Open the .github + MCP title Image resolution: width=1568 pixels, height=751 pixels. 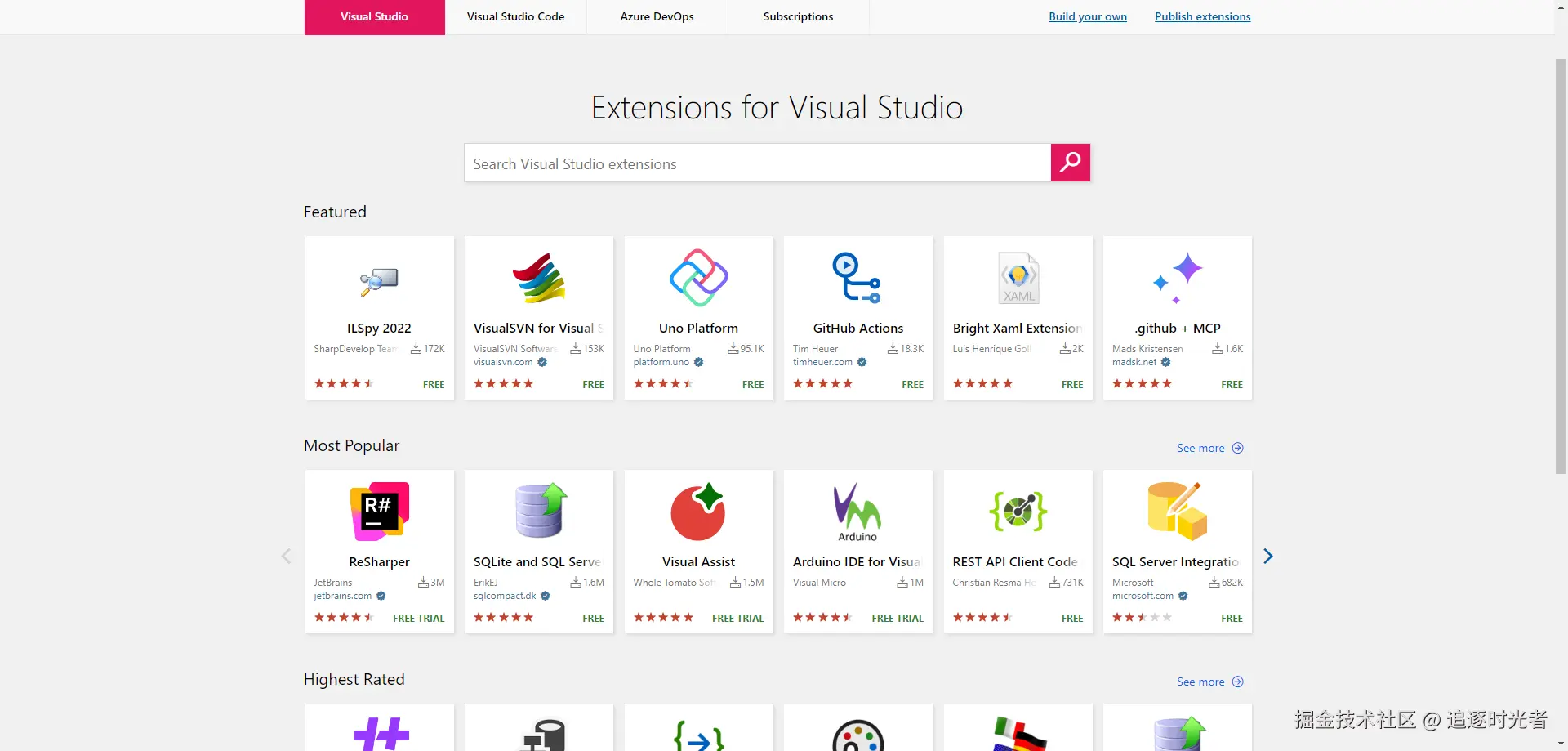[x=1178, y=329]
